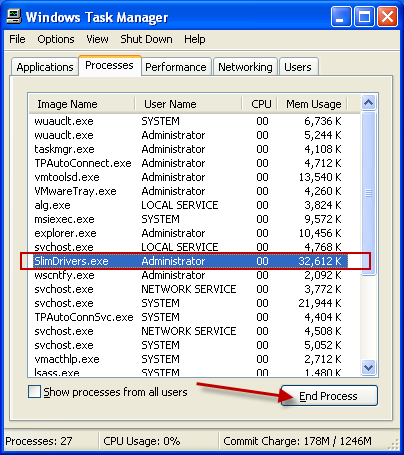Screen dimensions: 404x455
Task: Switch to the Performance tab
Action: tap(176, 67)
